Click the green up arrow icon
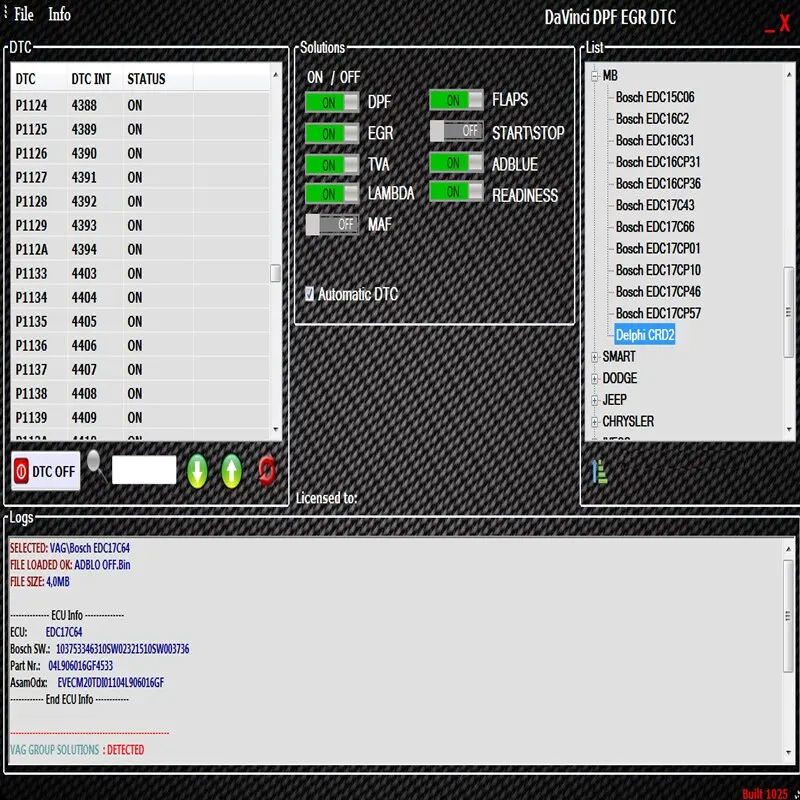 coord(232,470)
